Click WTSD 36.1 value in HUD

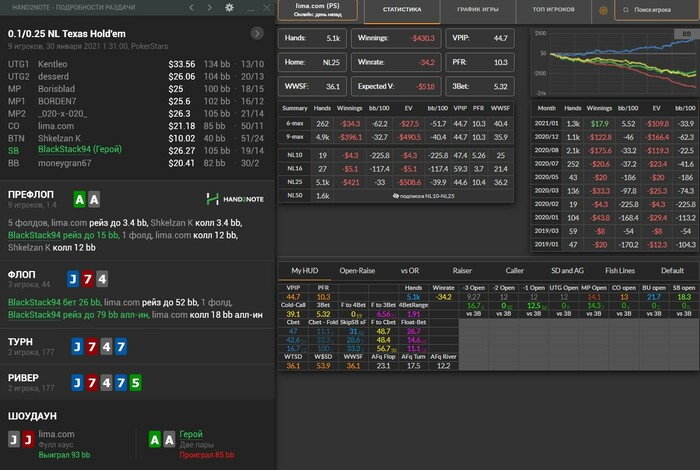(x=293, y=366)
